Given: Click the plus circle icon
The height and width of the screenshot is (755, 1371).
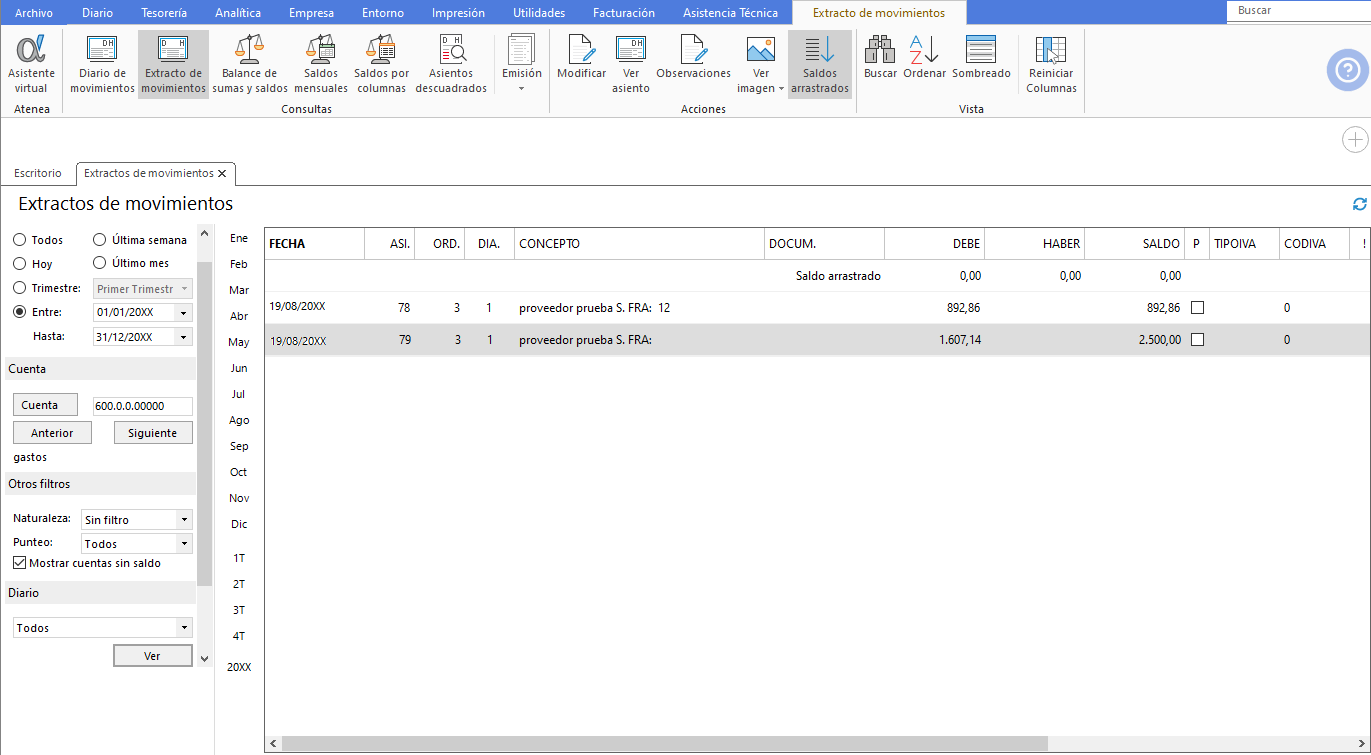Looking at the screenshot, I should [x=1354, y=140].
